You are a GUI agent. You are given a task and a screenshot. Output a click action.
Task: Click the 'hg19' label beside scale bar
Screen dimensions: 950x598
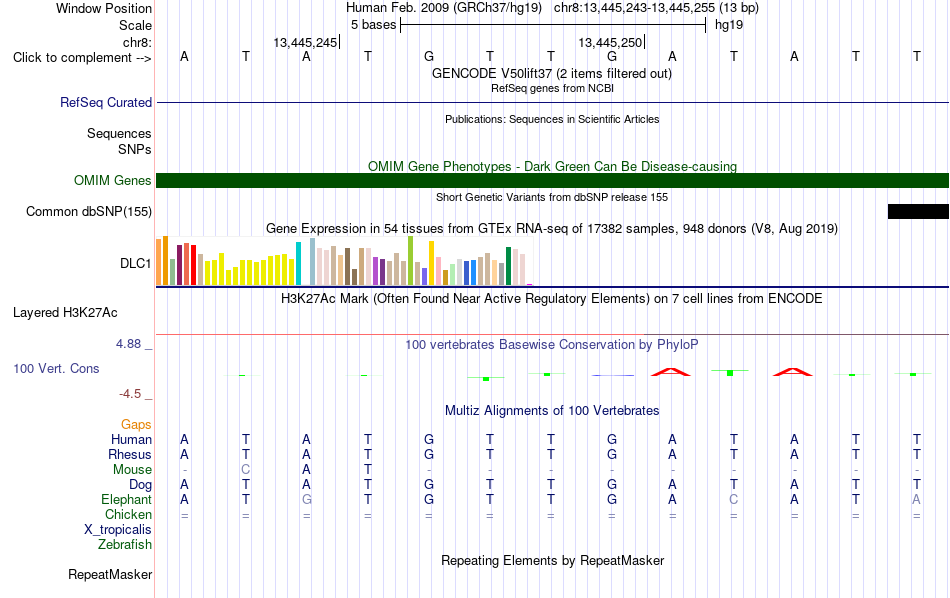click(x=729, y=25)
